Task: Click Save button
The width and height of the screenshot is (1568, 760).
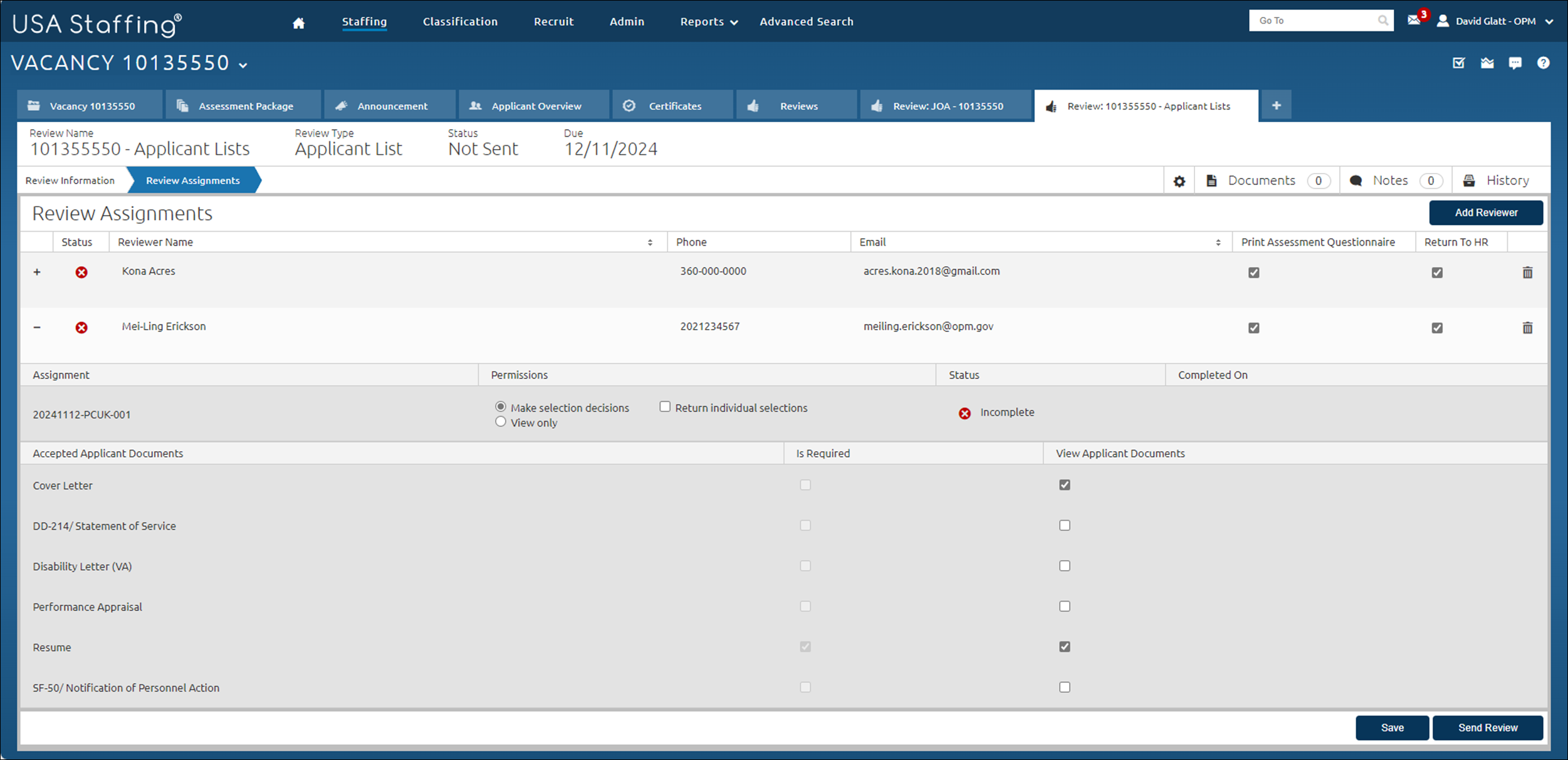Action: coord(1392,728)
